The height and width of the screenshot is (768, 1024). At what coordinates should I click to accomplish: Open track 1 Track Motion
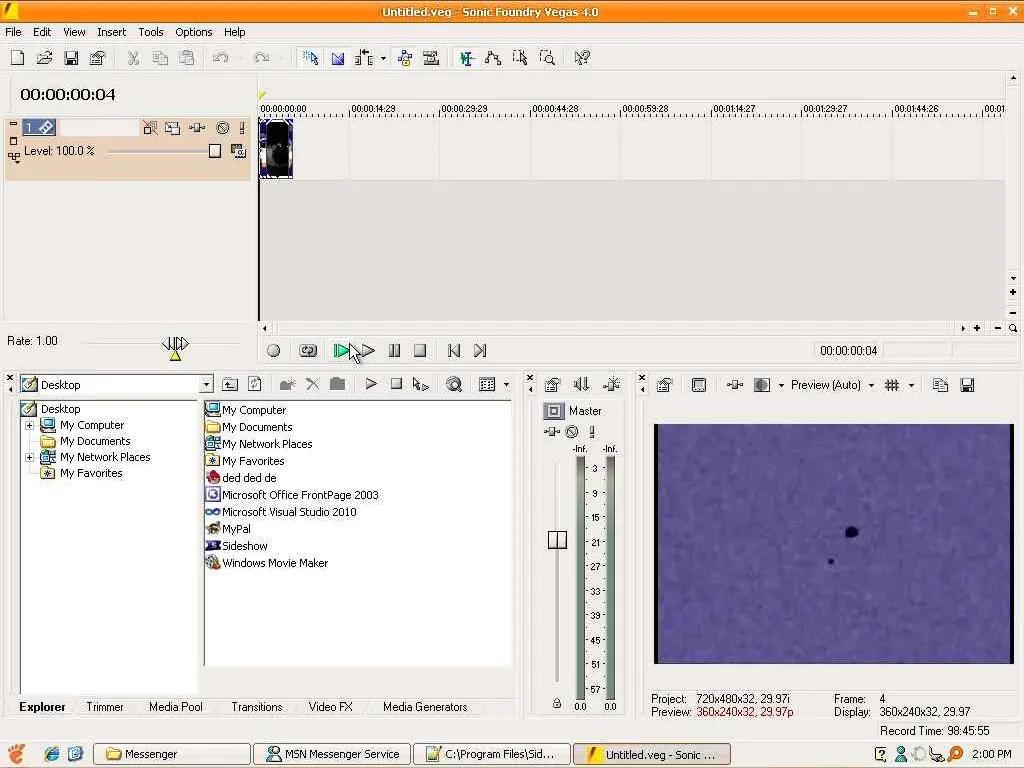coord(172,128)
